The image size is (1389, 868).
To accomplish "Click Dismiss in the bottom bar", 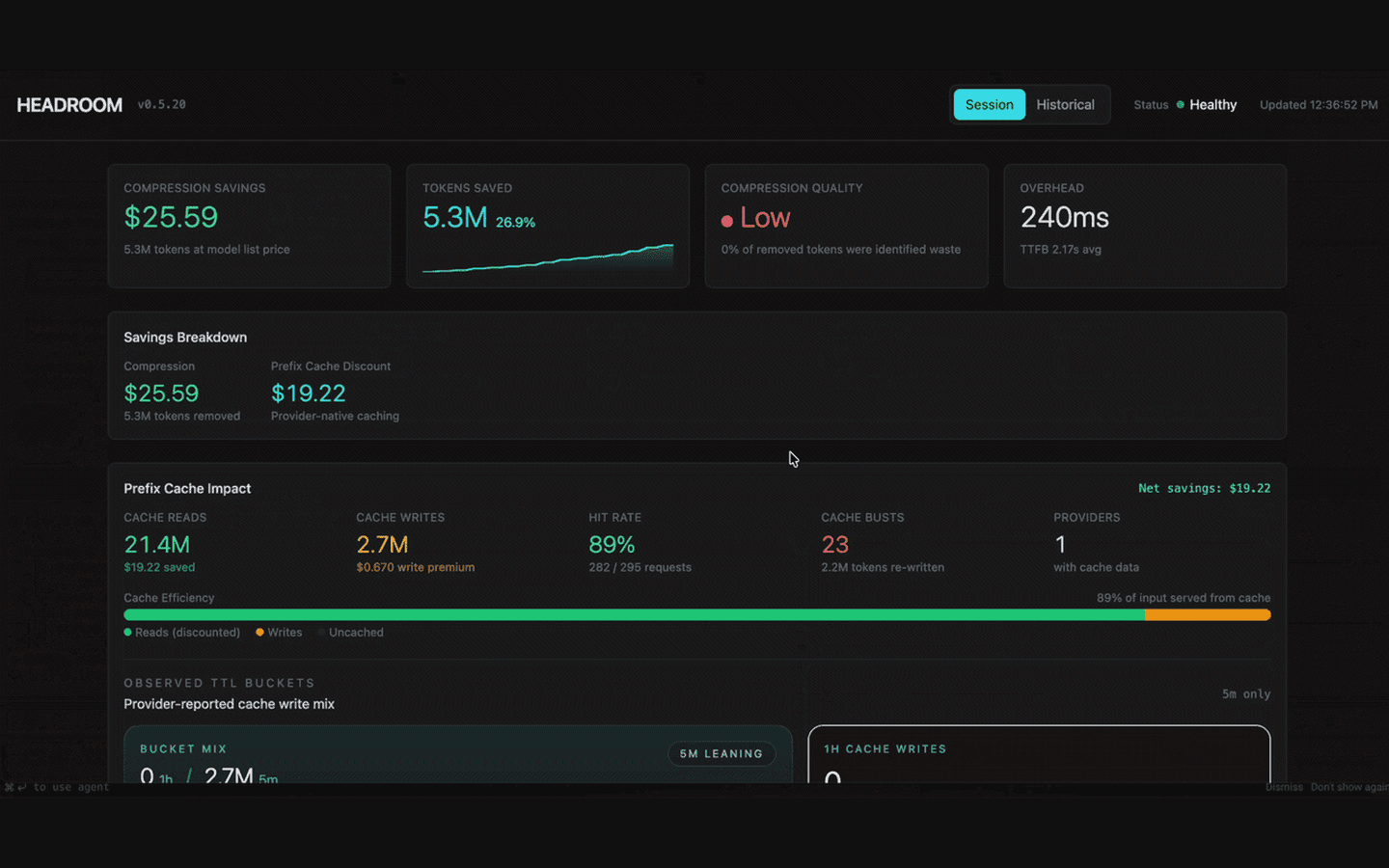I will (x=1284, y=788).
